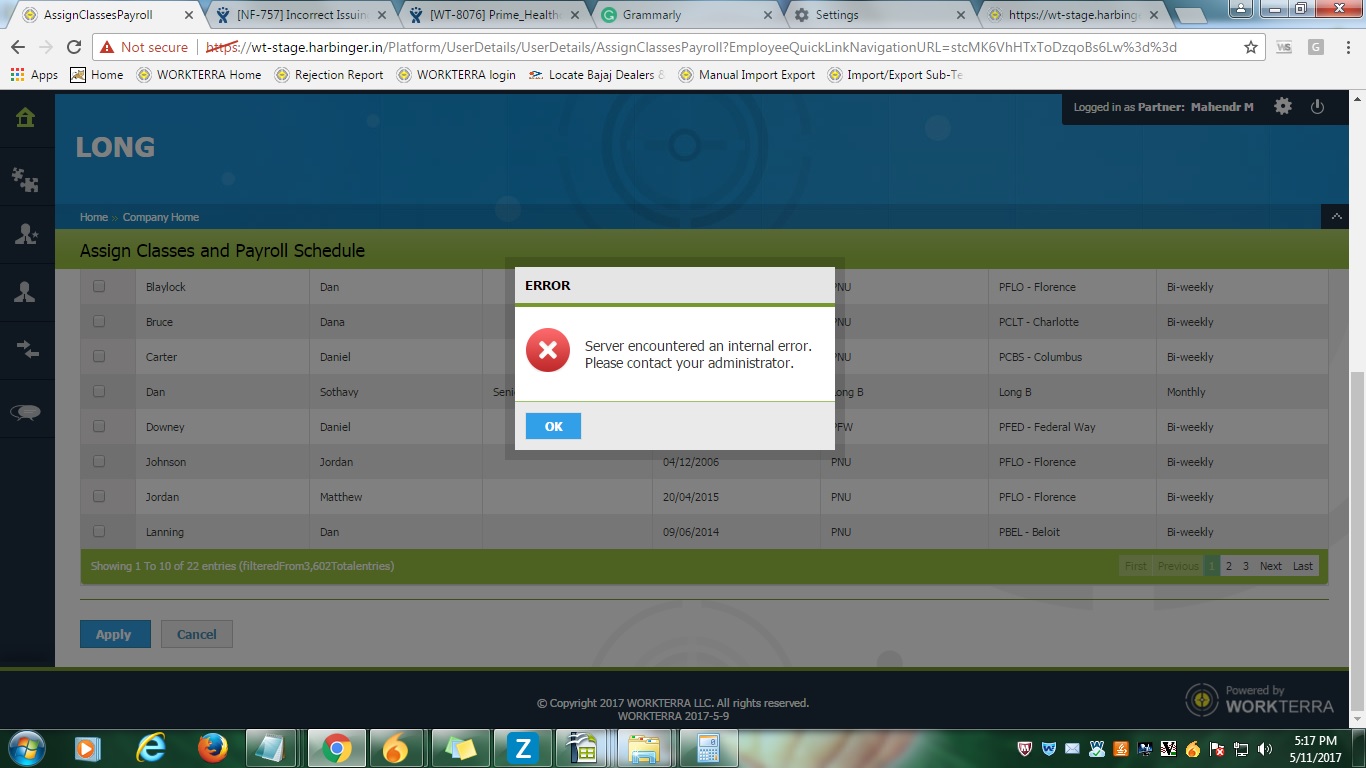Image resolution: width=1366 pixels, height=768 pixels.
Task: Open the settings gear icon in header
Action: [1282, 107]
